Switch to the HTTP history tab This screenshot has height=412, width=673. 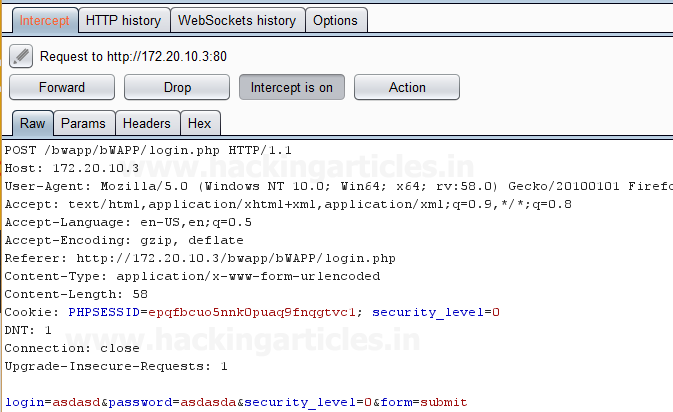tap(123, 20)
